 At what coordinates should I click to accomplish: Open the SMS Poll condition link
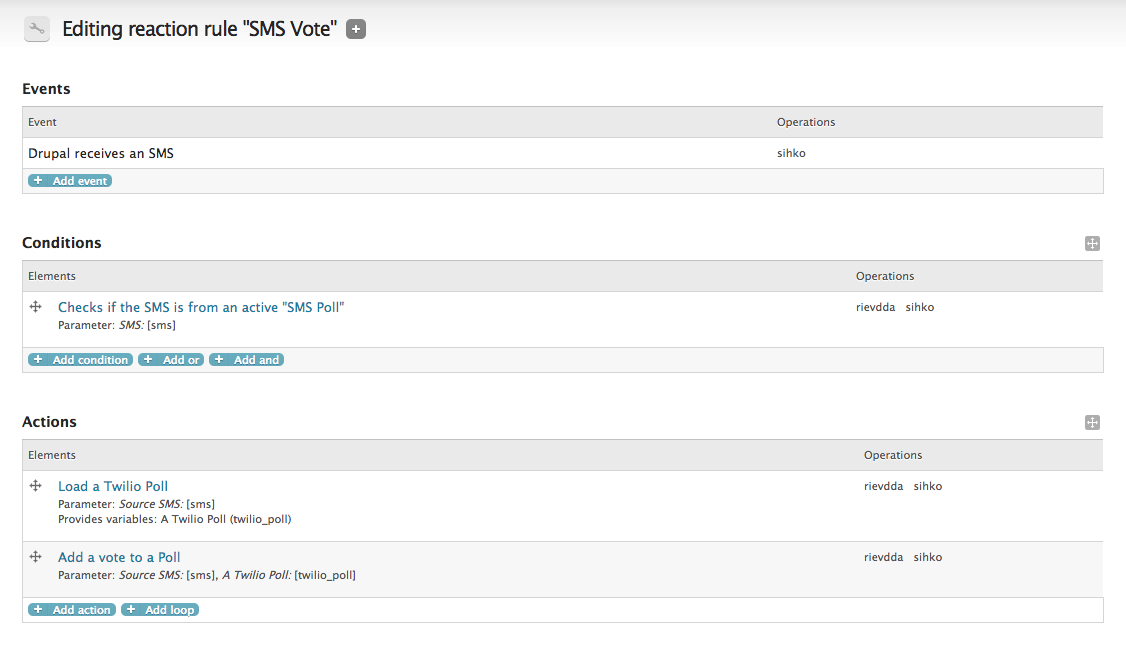pos(201,307)
